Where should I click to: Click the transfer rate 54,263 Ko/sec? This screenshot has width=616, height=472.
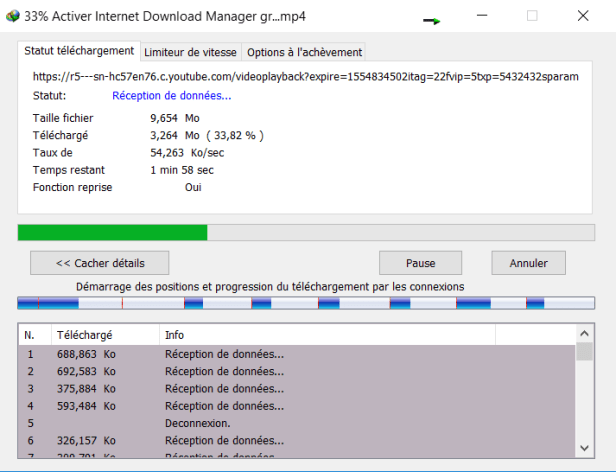tap(187, 152)
